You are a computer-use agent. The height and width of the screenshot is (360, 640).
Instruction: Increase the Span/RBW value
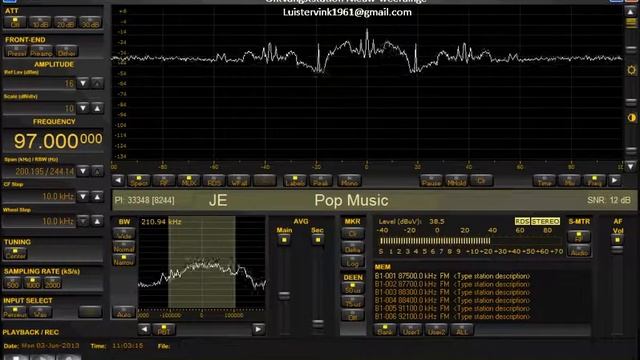pyautogui.click(x=97, y=171)
